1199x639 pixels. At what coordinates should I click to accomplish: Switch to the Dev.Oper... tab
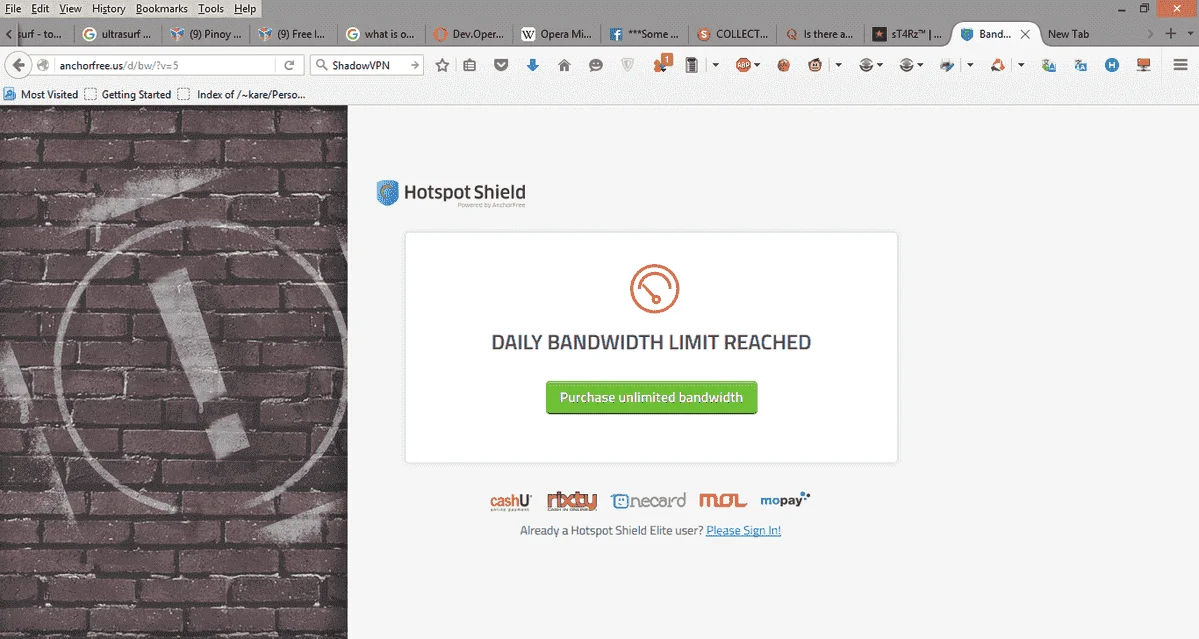[470, 34]
